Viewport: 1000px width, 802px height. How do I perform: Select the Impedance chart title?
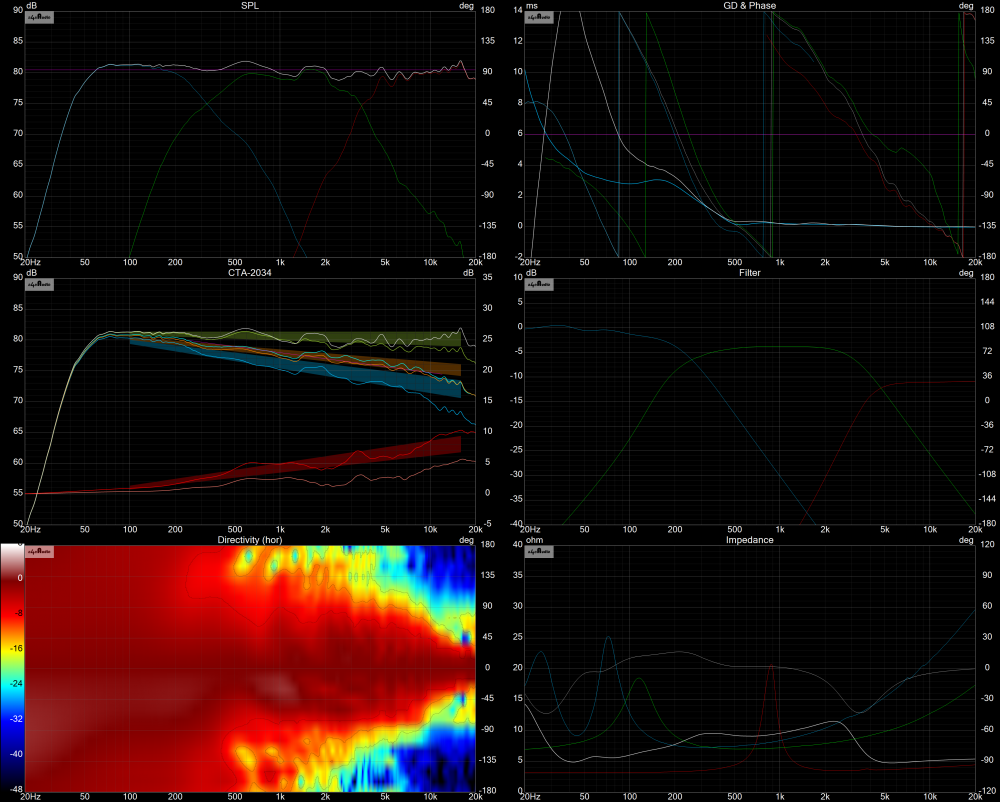pos(749,539)
